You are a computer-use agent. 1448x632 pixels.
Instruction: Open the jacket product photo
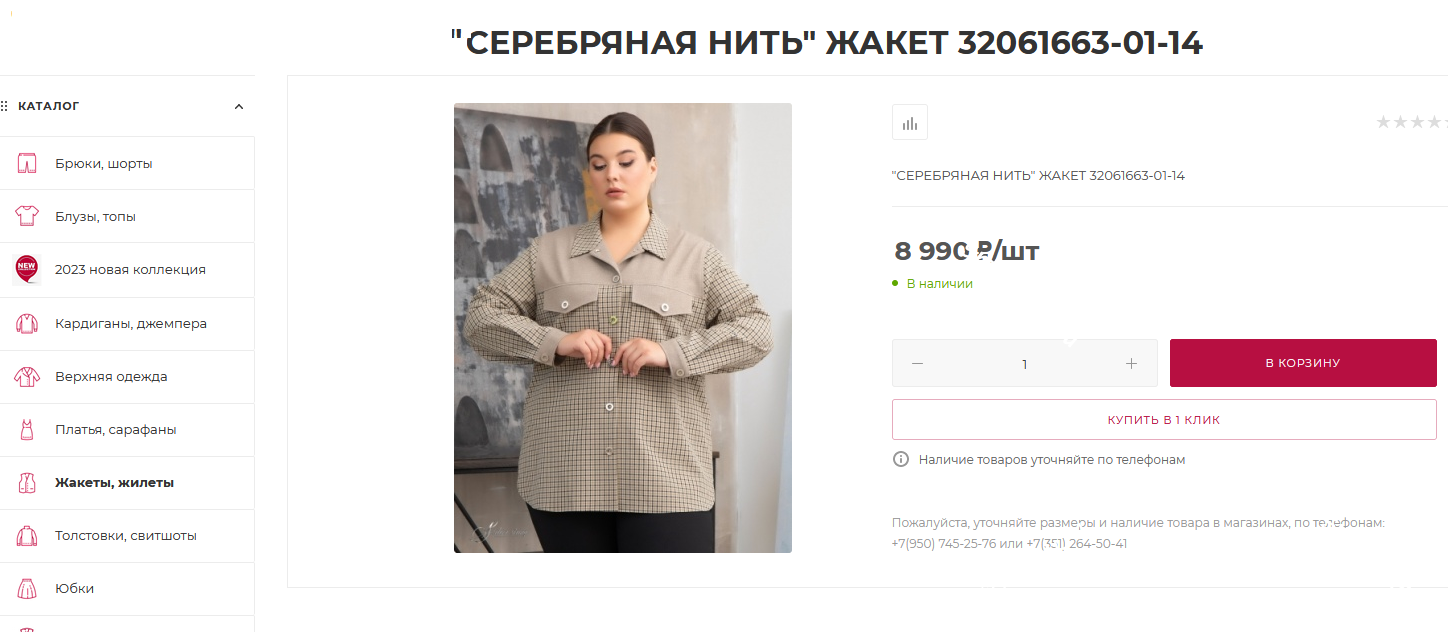coord(623,328)
